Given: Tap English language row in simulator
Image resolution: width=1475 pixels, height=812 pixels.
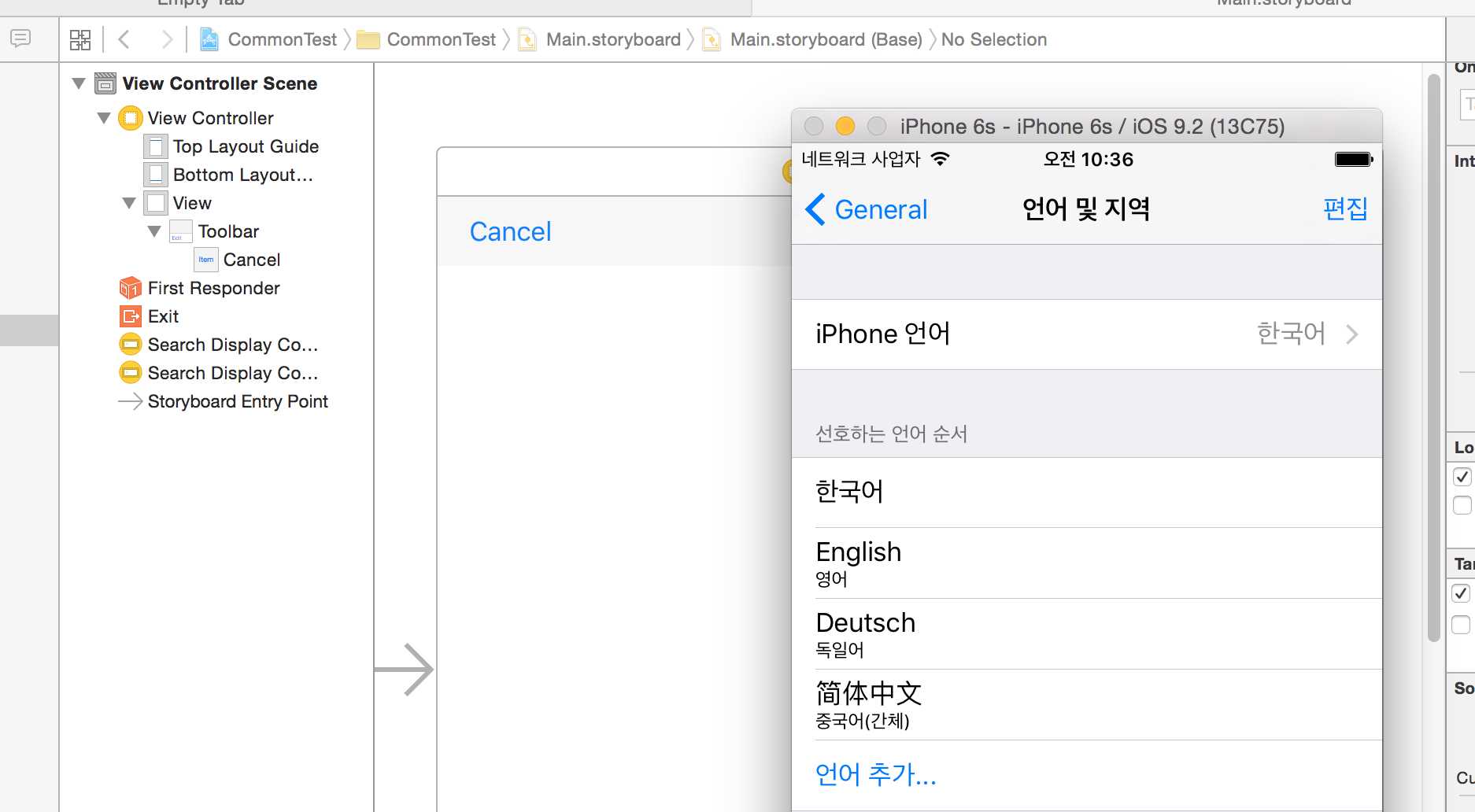Looking at the screenshot, I should coord(1087,563).
